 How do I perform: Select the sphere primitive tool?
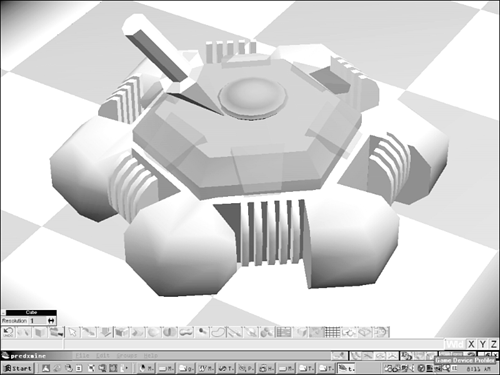(153, 332)
